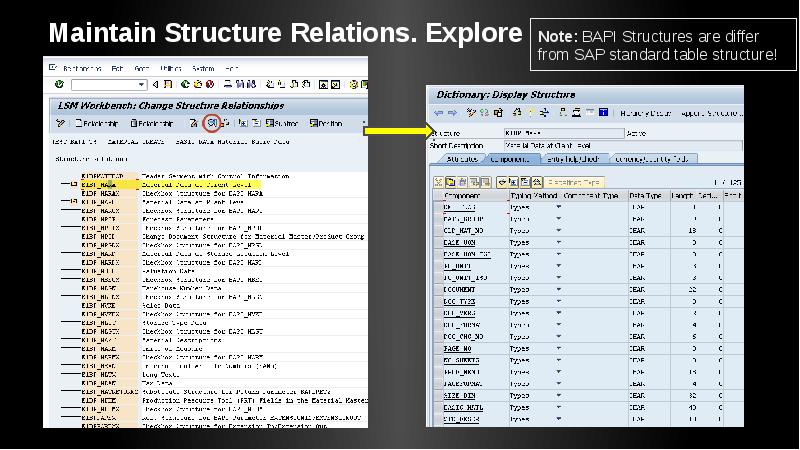The image size is (800, 450).
Task: Open Typing Method dropdown for PAGE_NO row
Action: 559,348
